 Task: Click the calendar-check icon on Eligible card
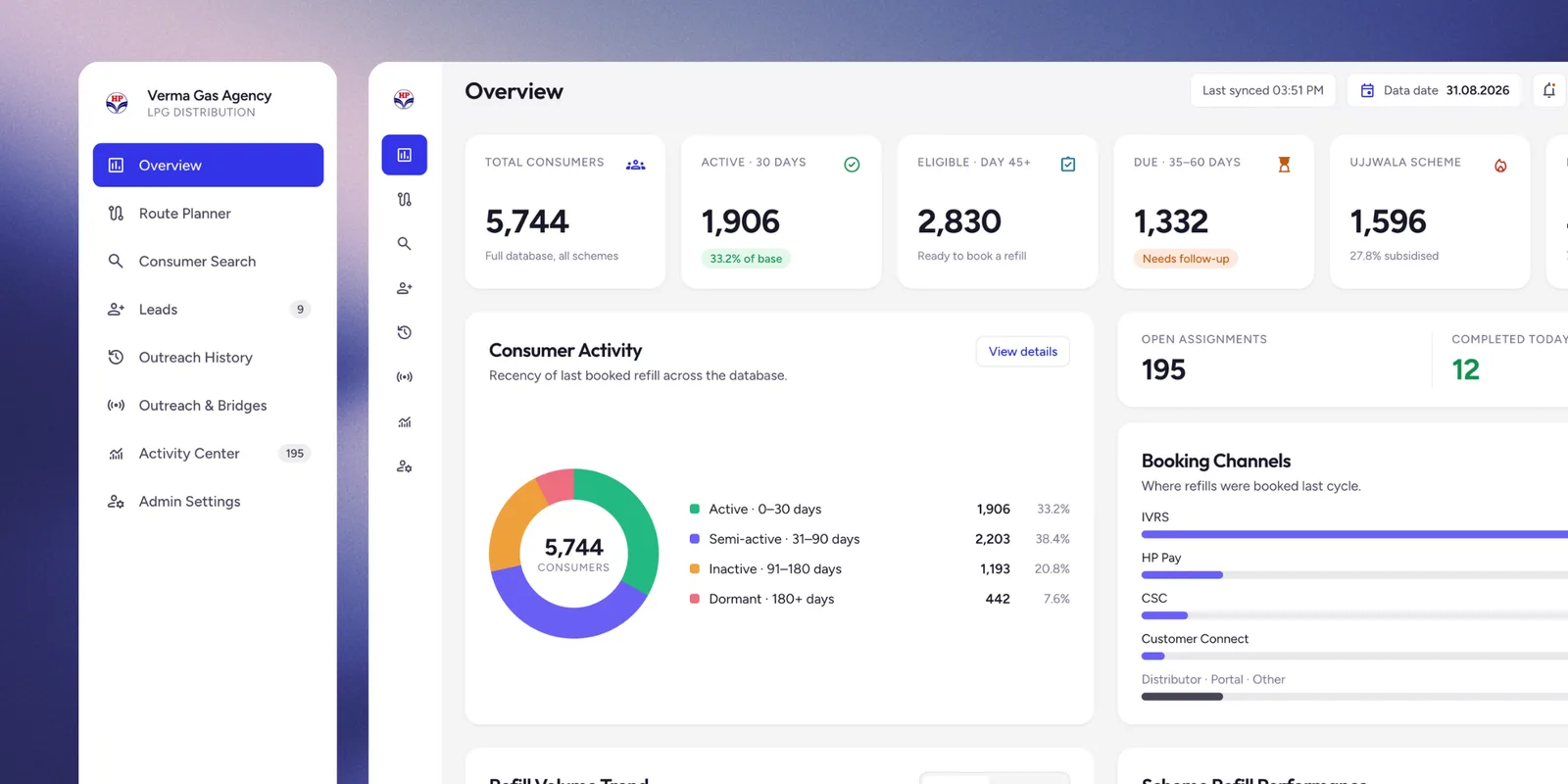pyautogui.click(x=1068, y=165)
